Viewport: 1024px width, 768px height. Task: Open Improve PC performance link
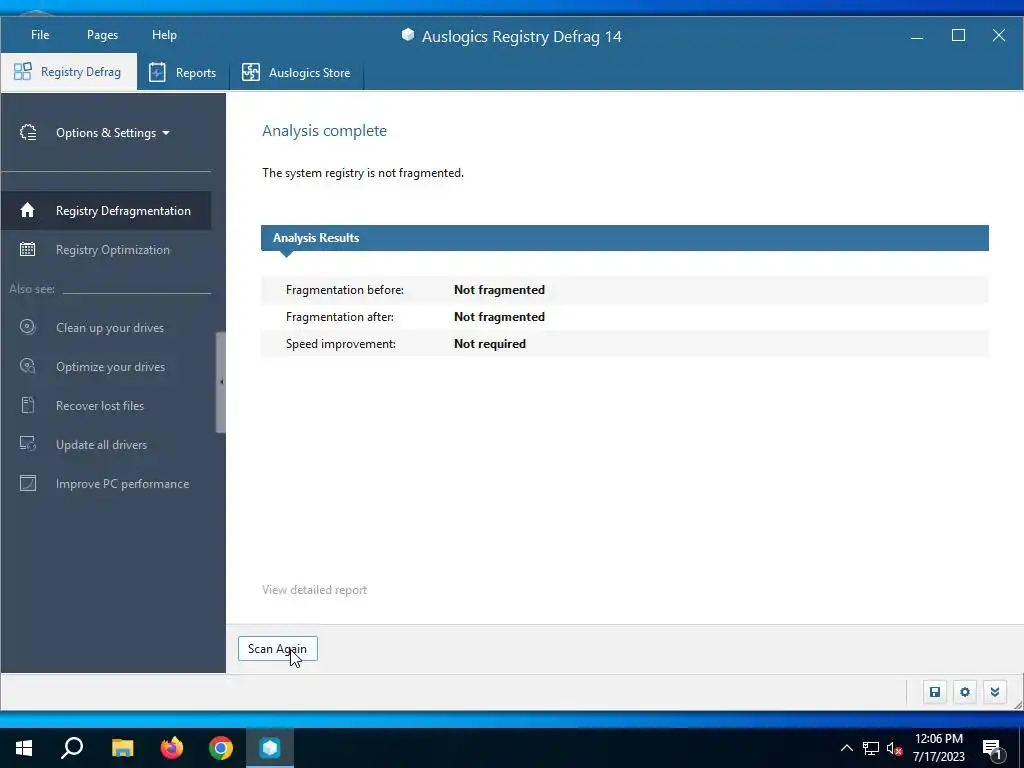coord(122,484)
